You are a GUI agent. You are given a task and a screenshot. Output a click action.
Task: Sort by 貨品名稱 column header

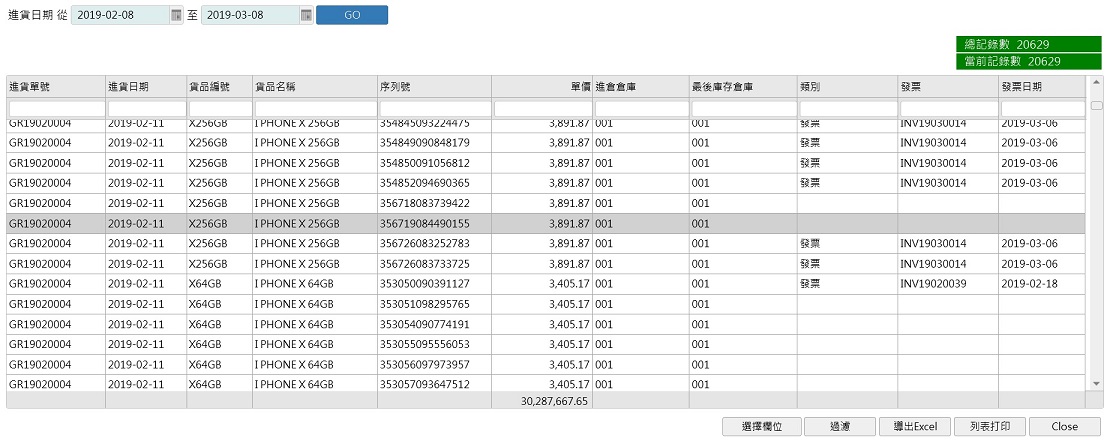pos(315,87)
